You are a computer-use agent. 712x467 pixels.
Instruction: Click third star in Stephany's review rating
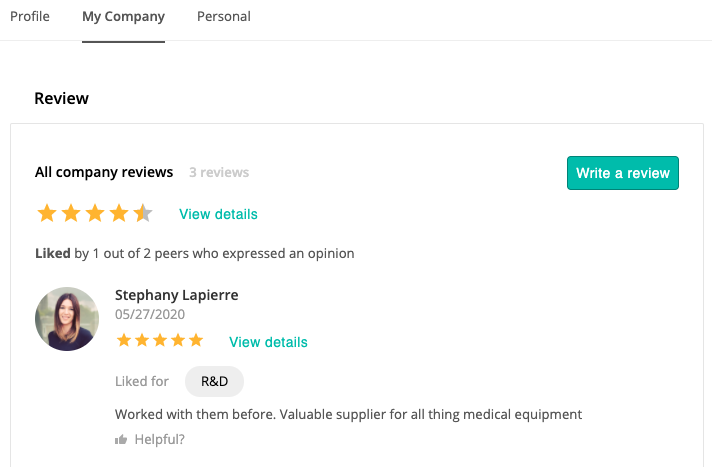tap(160, 341)
